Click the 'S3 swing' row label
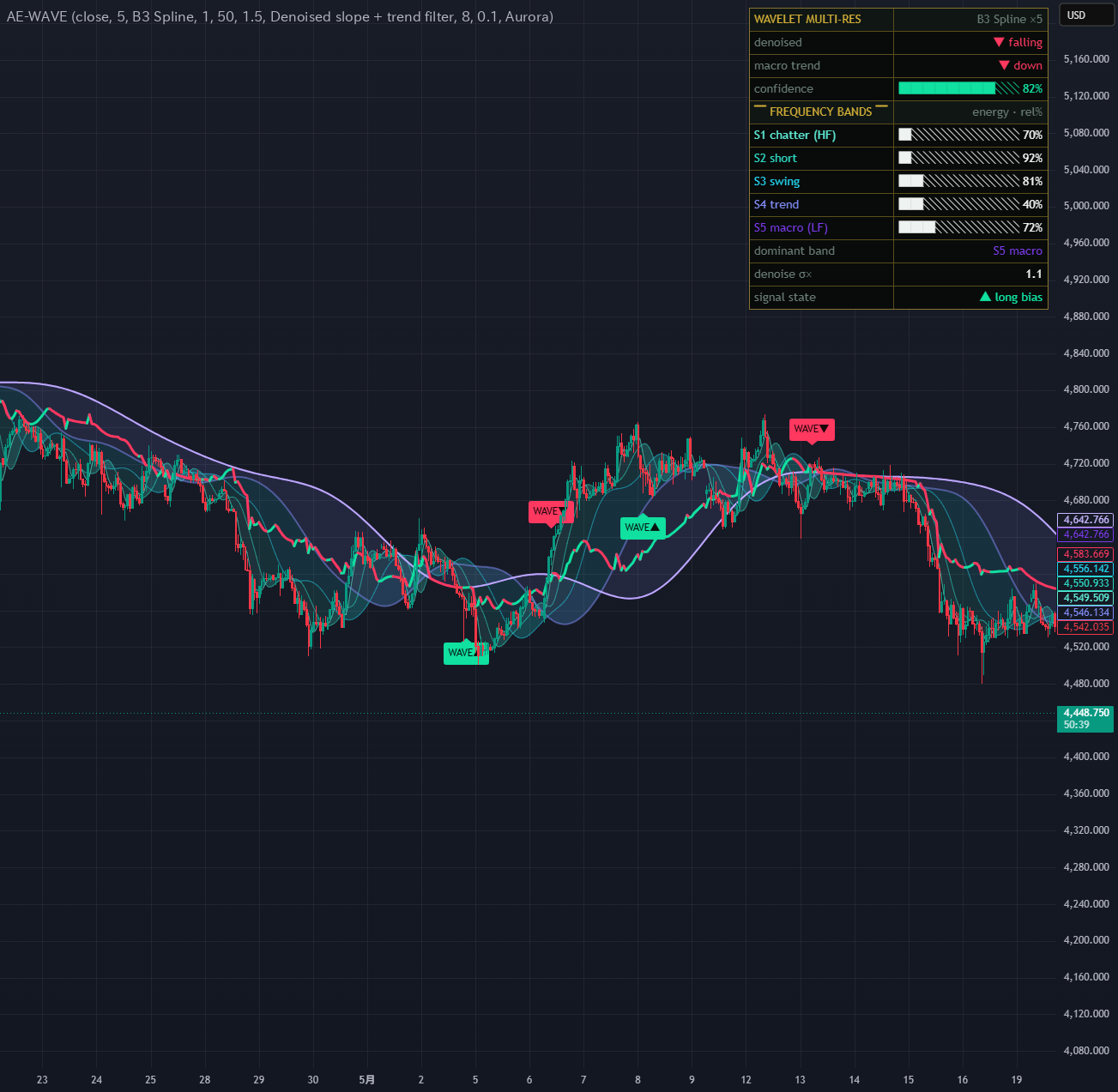This screenshot has height=1092, width=1118. pyautogui.click(x=777, y=181)
